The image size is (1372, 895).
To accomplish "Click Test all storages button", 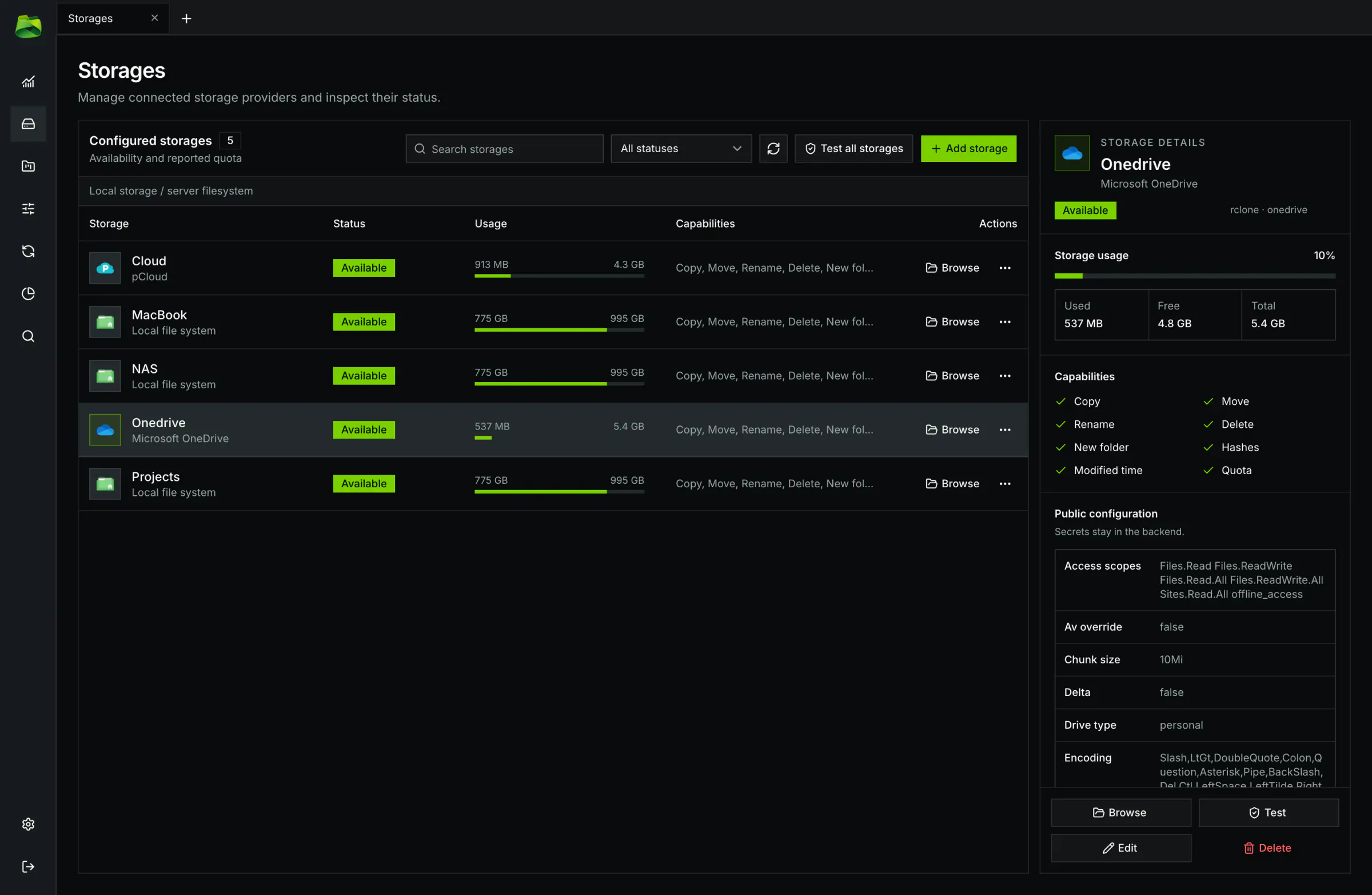I will pyautogui.click(x=853, y=149).
